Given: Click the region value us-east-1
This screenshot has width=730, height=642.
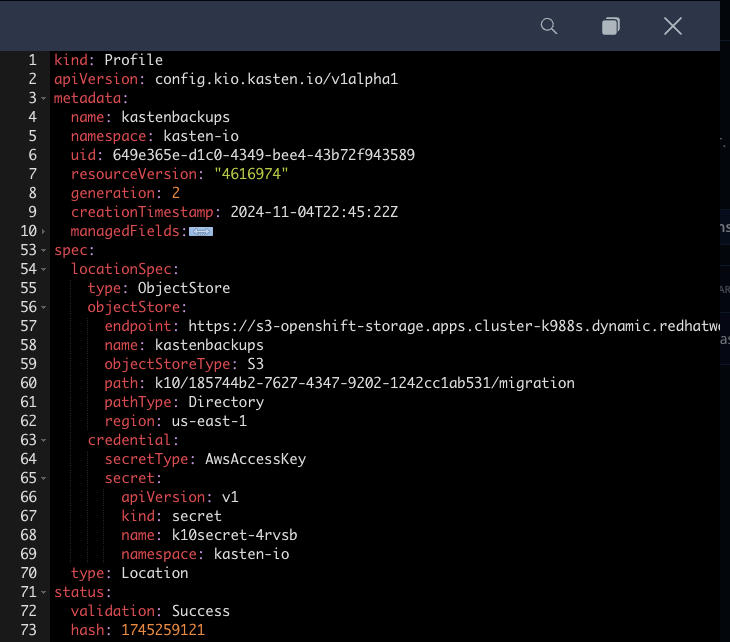Looking at the screenshot, I should 209,421.
